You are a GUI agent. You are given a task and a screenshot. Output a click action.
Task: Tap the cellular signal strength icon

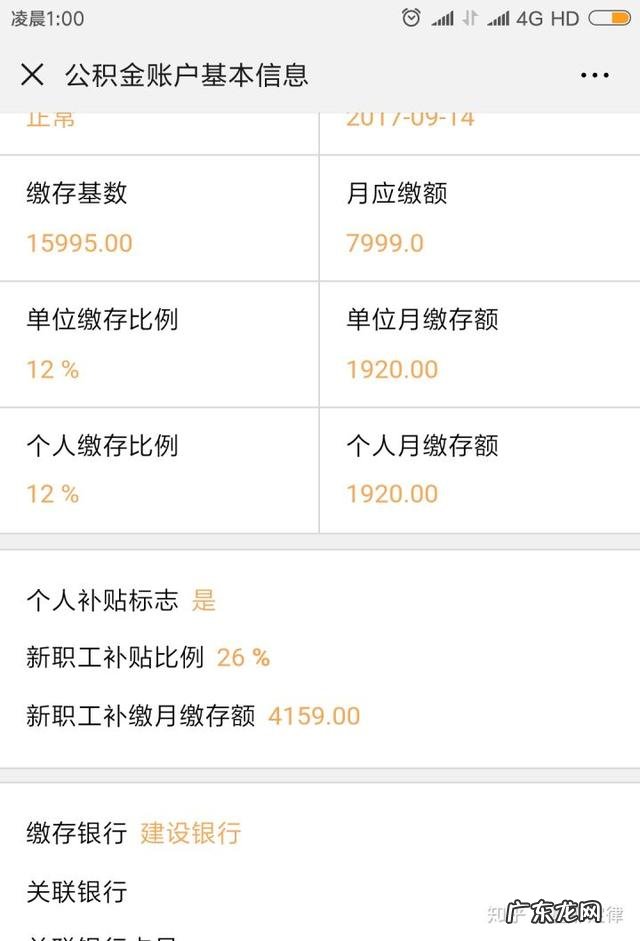coord(441,16)
